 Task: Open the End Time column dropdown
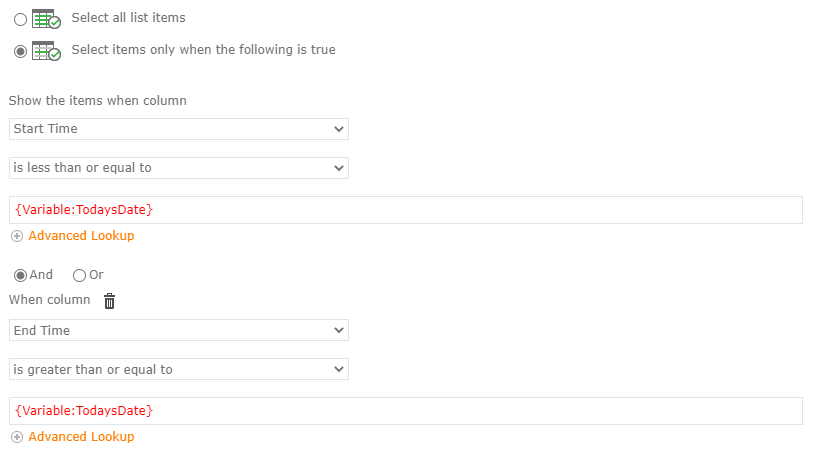point(179,330)
